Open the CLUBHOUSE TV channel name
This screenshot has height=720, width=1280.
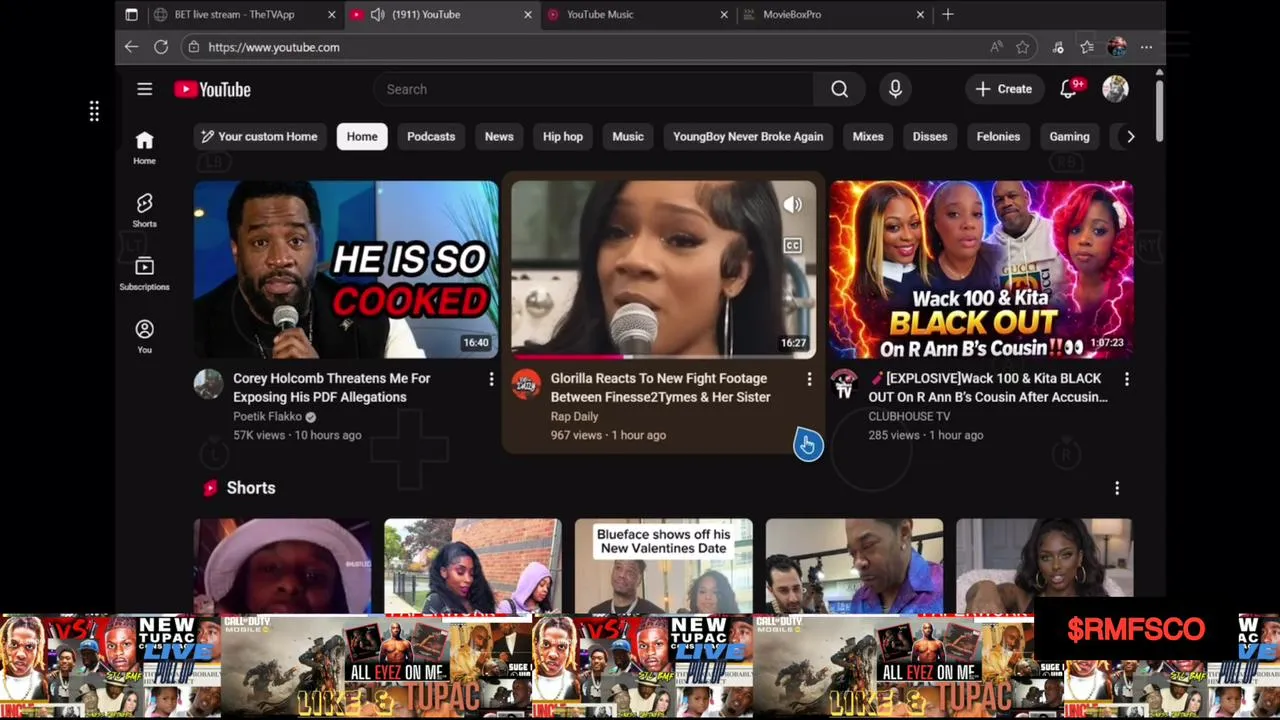tap(909, 416)
